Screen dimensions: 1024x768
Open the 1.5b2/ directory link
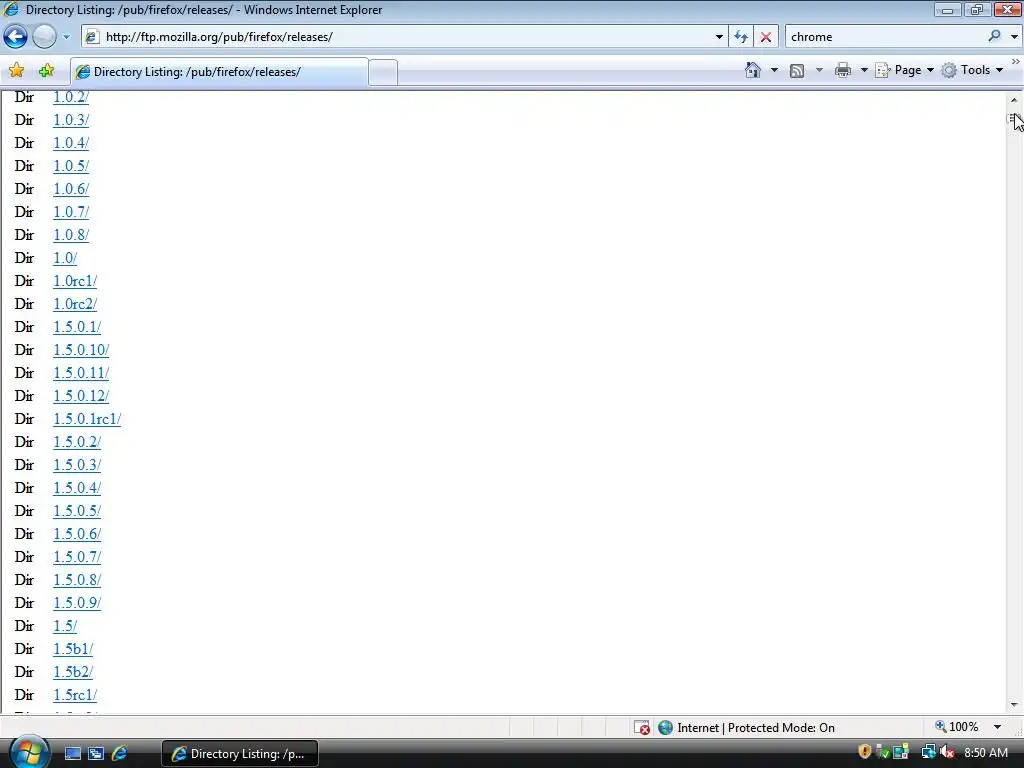pos(72,672)
